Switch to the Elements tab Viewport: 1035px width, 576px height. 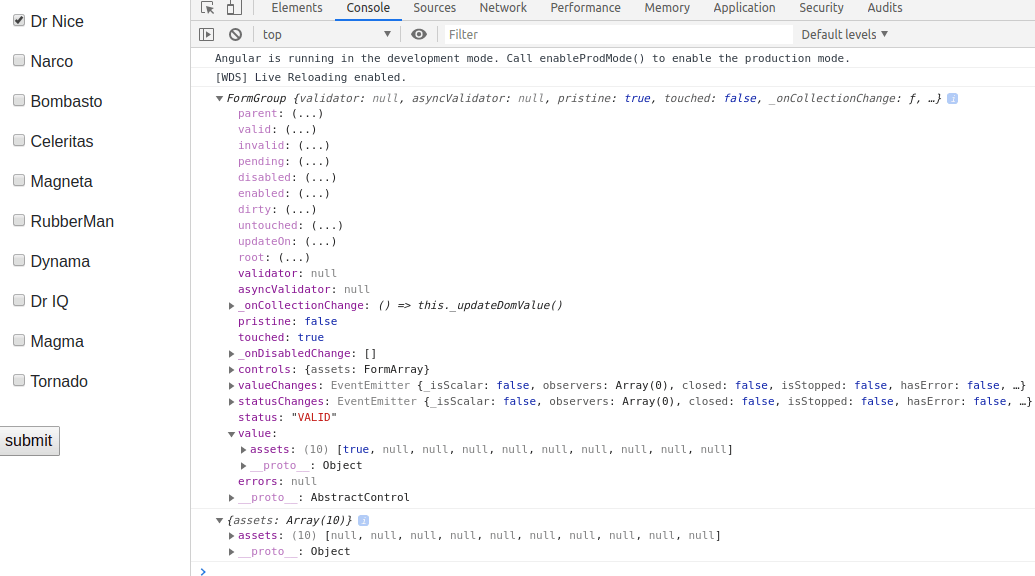[296, 8]
